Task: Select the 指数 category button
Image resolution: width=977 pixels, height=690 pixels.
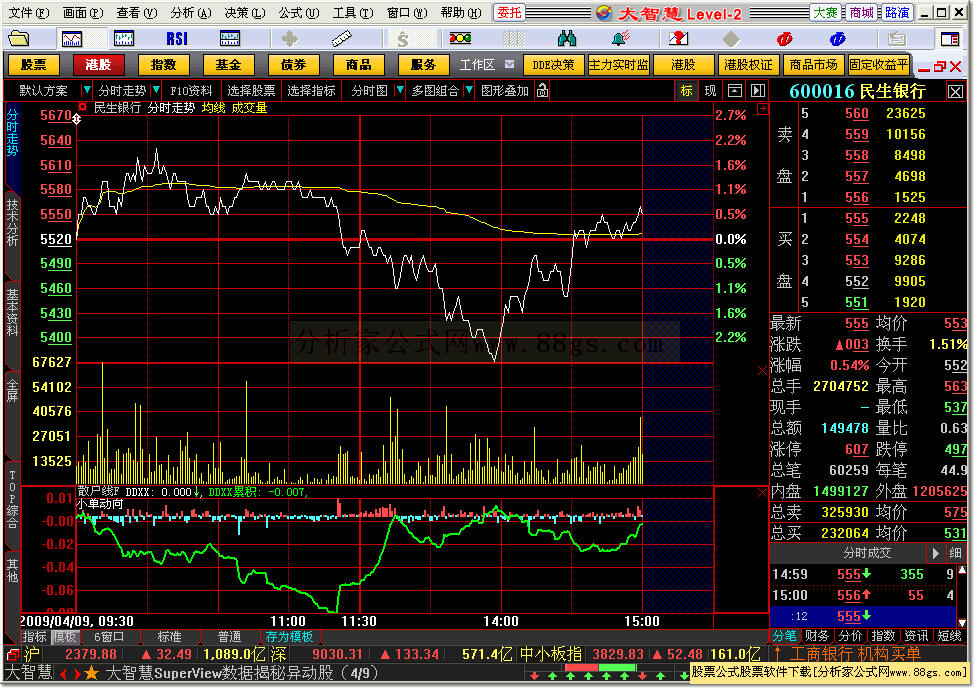Action: point(163,65)
